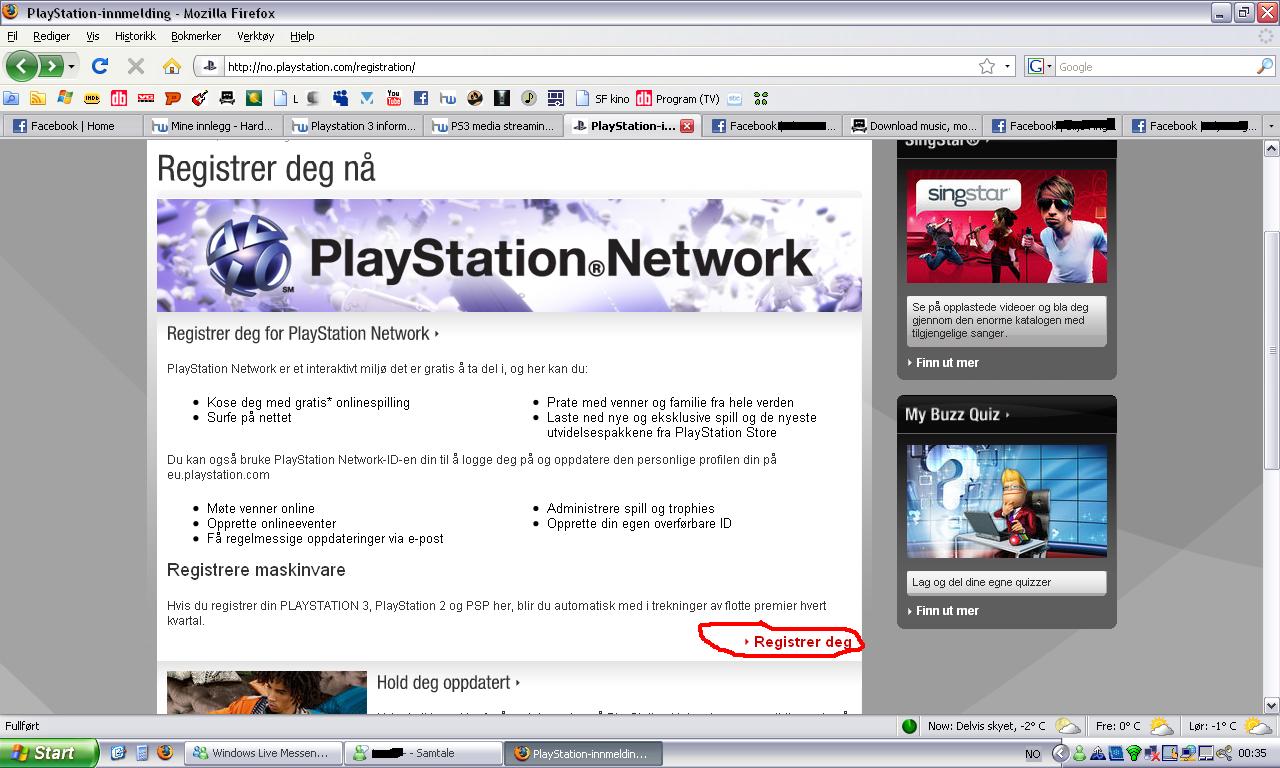Switch to Windows Live Messenger taskbar item
This screenshot has width=1280, height=768.
pyautogui.click(x=263, y=753)
